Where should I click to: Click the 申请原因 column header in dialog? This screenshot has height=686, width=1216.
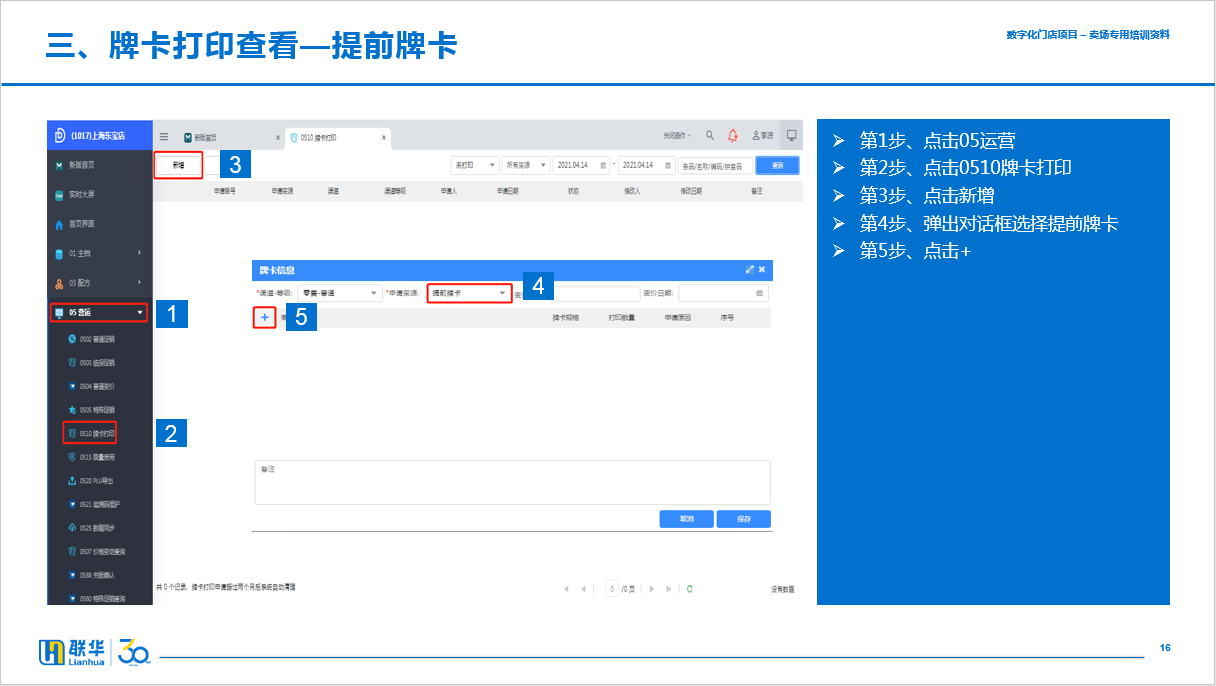pos(678,317)
